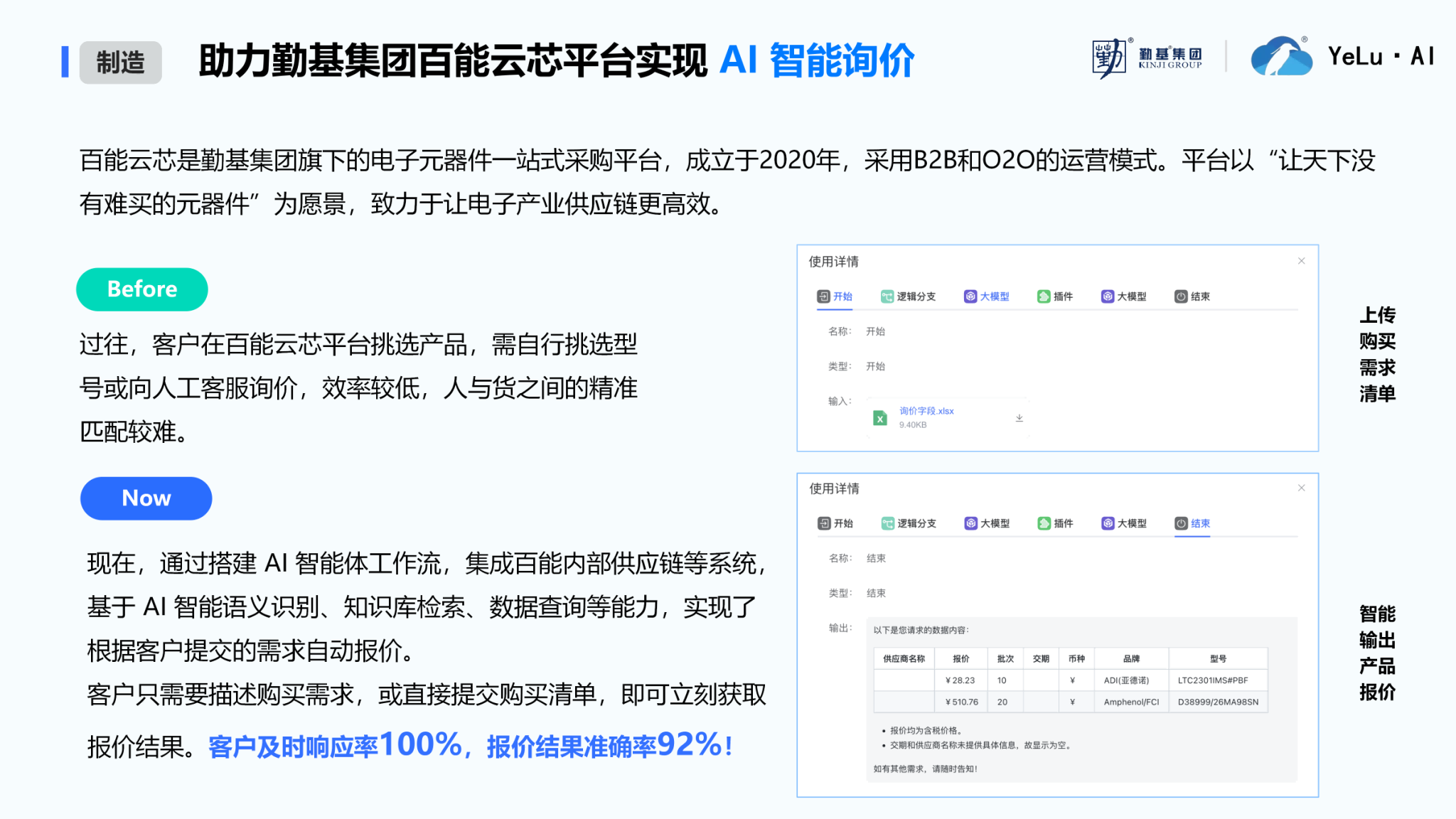Screen dimensions: 1456x819
Task: Click the 智能输出产品报价 side caption
Action: (1377, 653)
